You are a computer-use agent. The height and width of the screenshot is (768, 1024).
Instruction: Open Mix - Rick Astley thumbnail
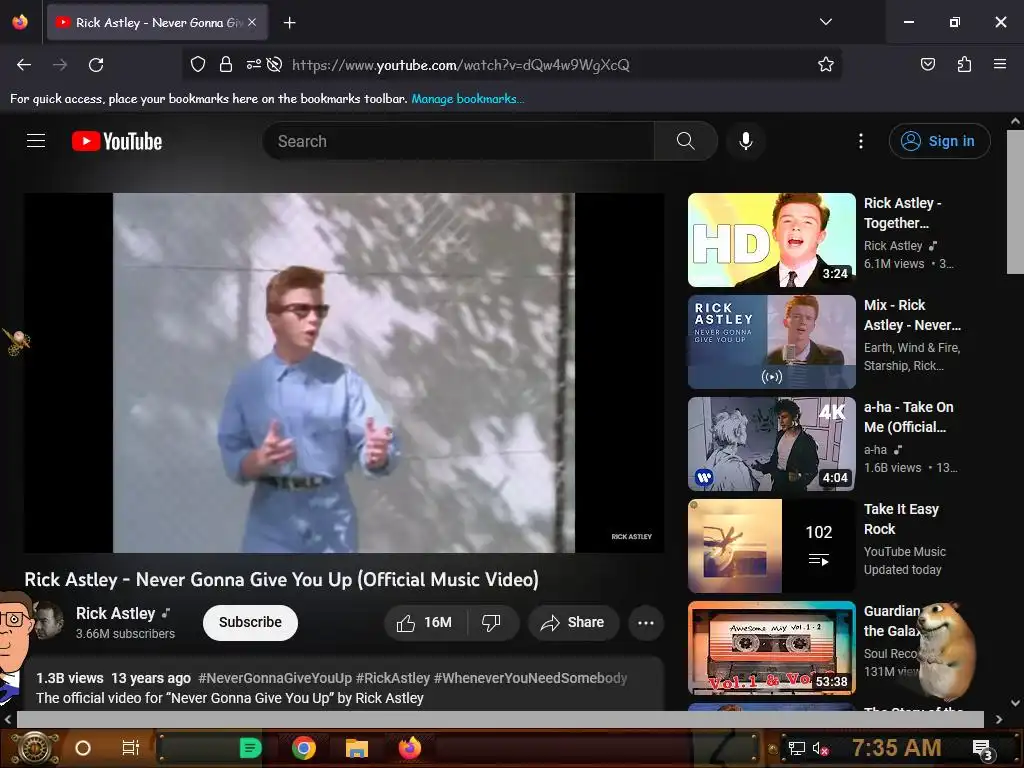tap(772, 342)
